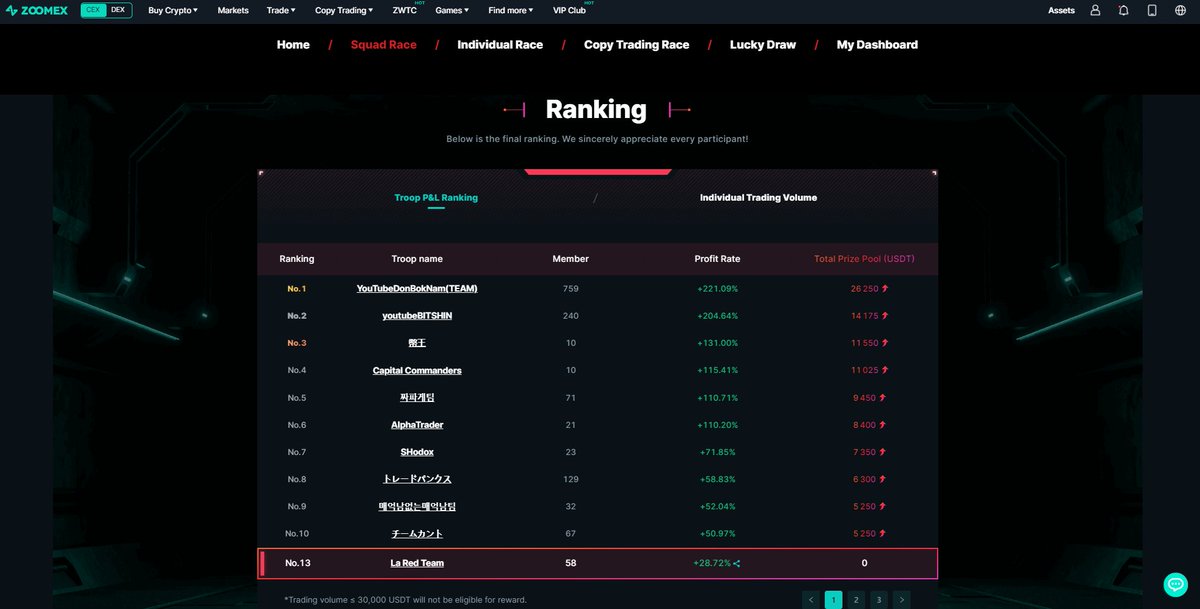The image size is (1200, 609).
Task: Open troop SHodox
Action: (x=417, y=452)
